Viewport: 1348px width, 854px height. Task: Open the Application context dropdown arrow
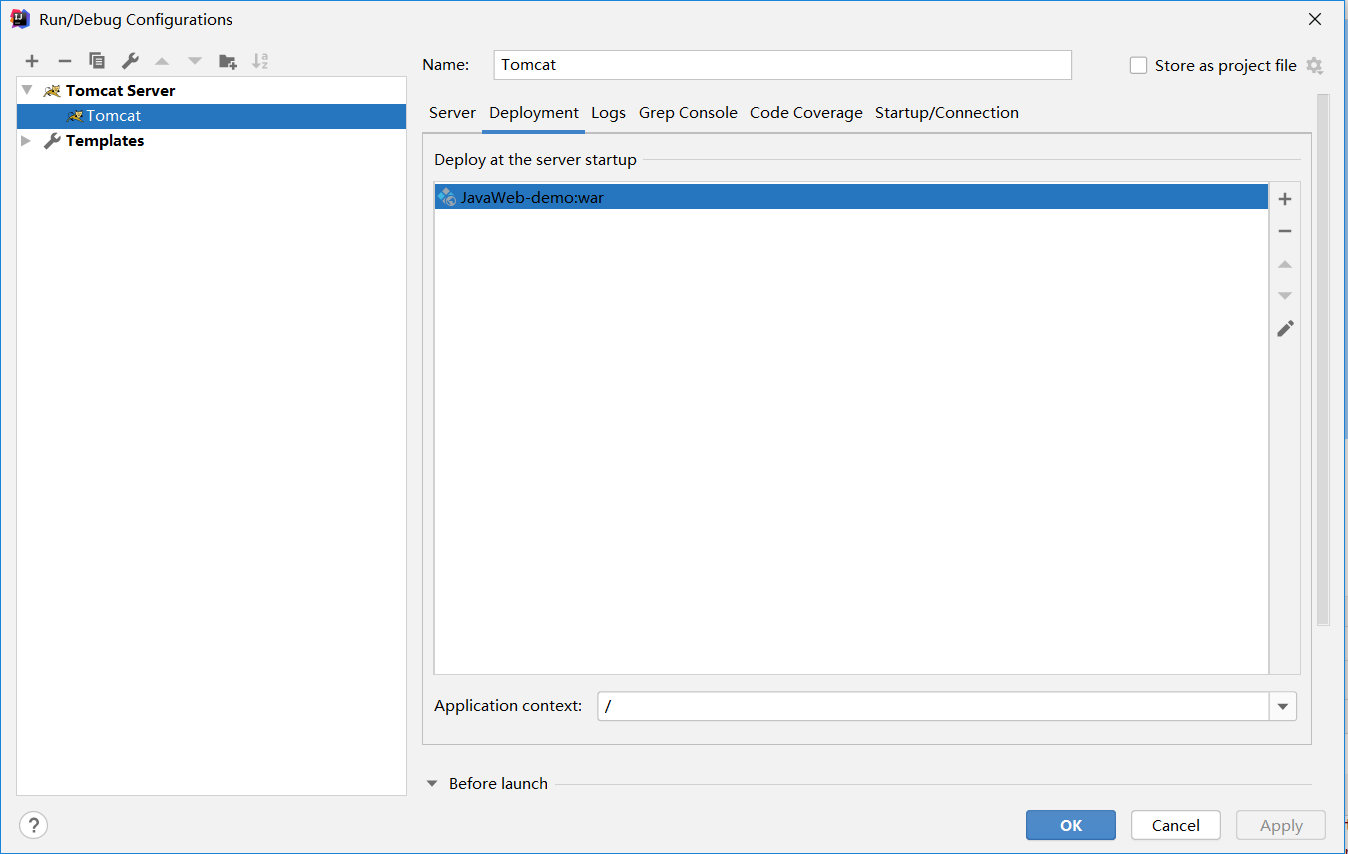pyautogui.click(x=1283, y=706)
